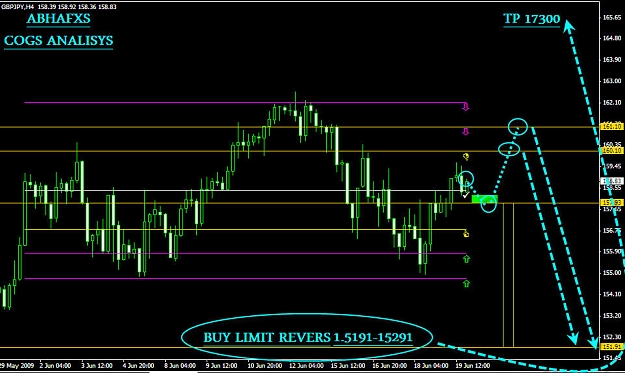
Task: Click the white current price tag 158.83
Action: 612,181
